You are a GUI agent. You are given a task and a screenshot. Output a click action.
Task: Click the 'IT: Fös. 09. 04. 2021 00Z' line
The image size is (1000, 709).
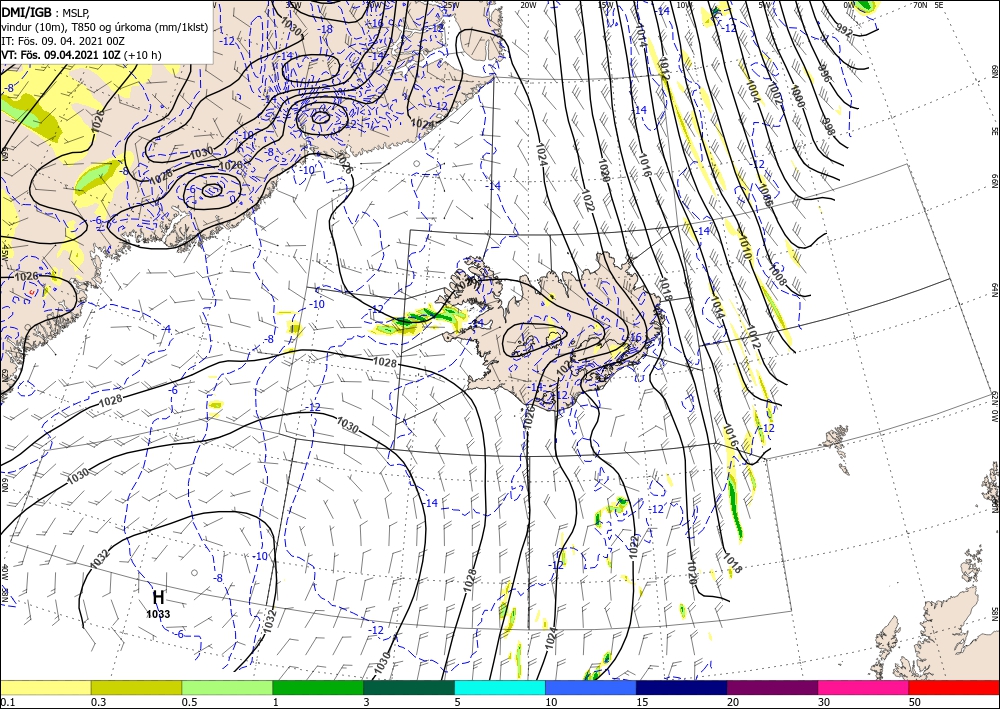tap(62, 41)
